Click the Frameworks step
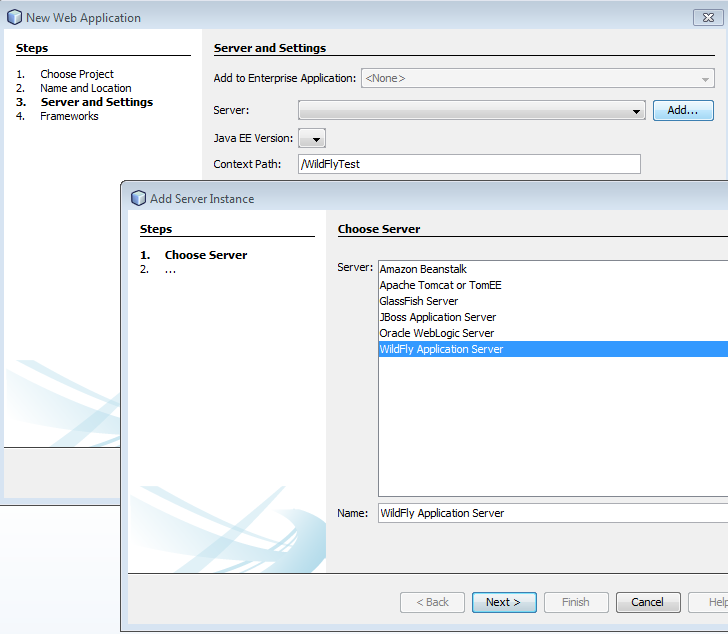Screen dimensions: 728x634 [x=69, y=116]
